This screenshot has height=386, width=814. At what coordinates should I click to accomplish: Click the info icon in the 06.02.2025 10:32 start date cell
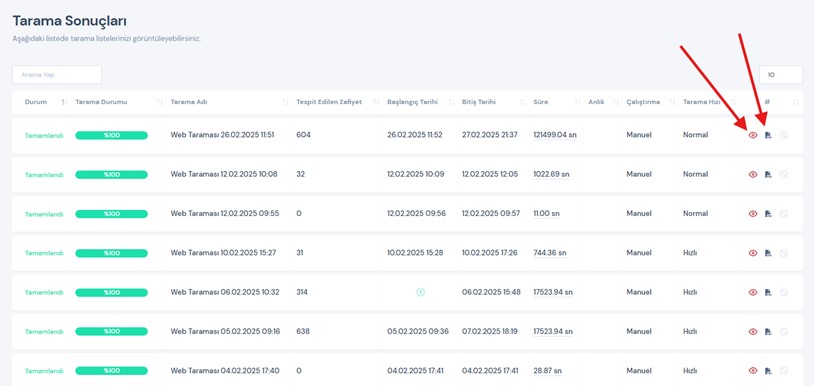point(420,293)
